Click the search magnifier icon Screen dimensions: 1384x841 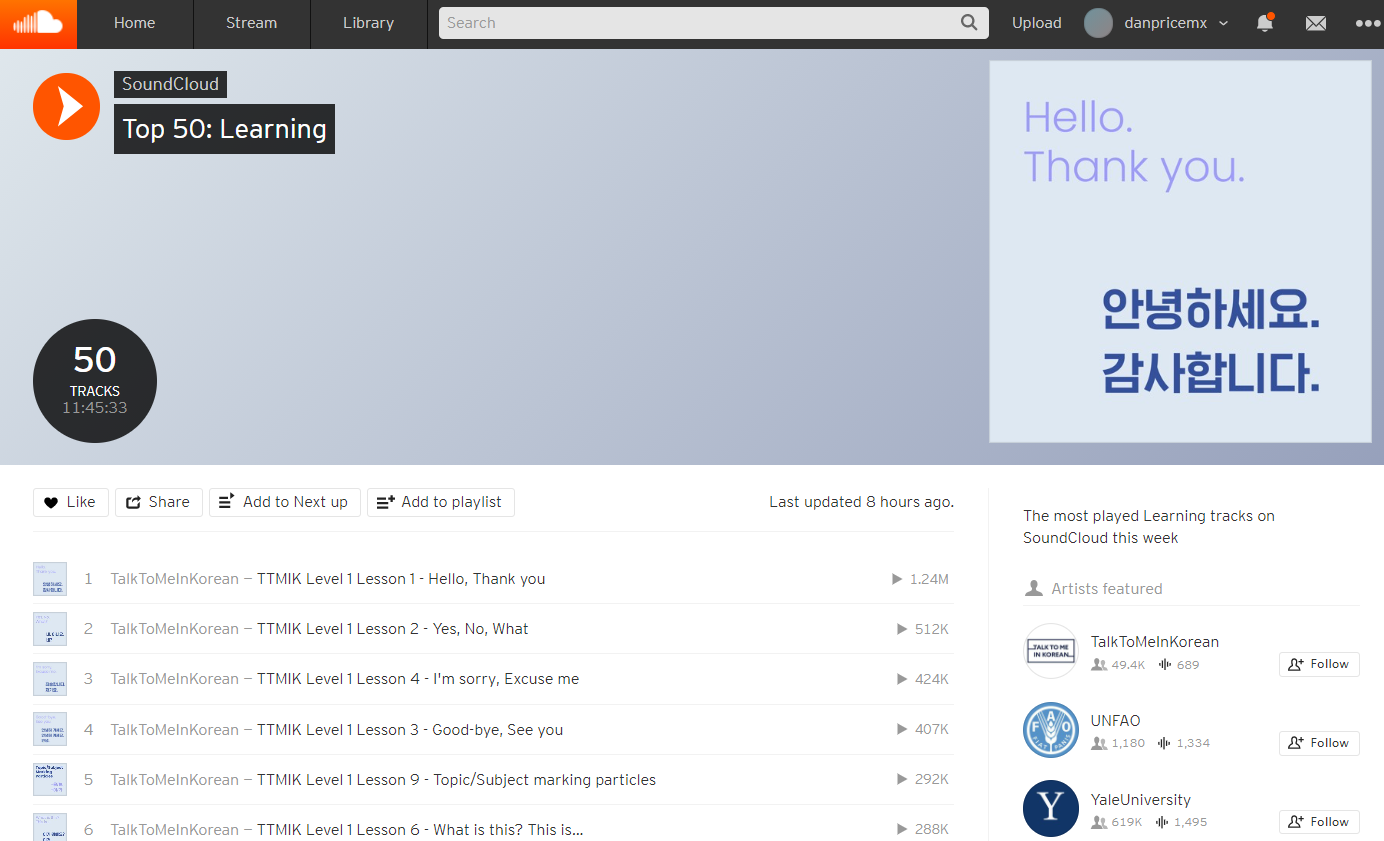tap(969, 23)
